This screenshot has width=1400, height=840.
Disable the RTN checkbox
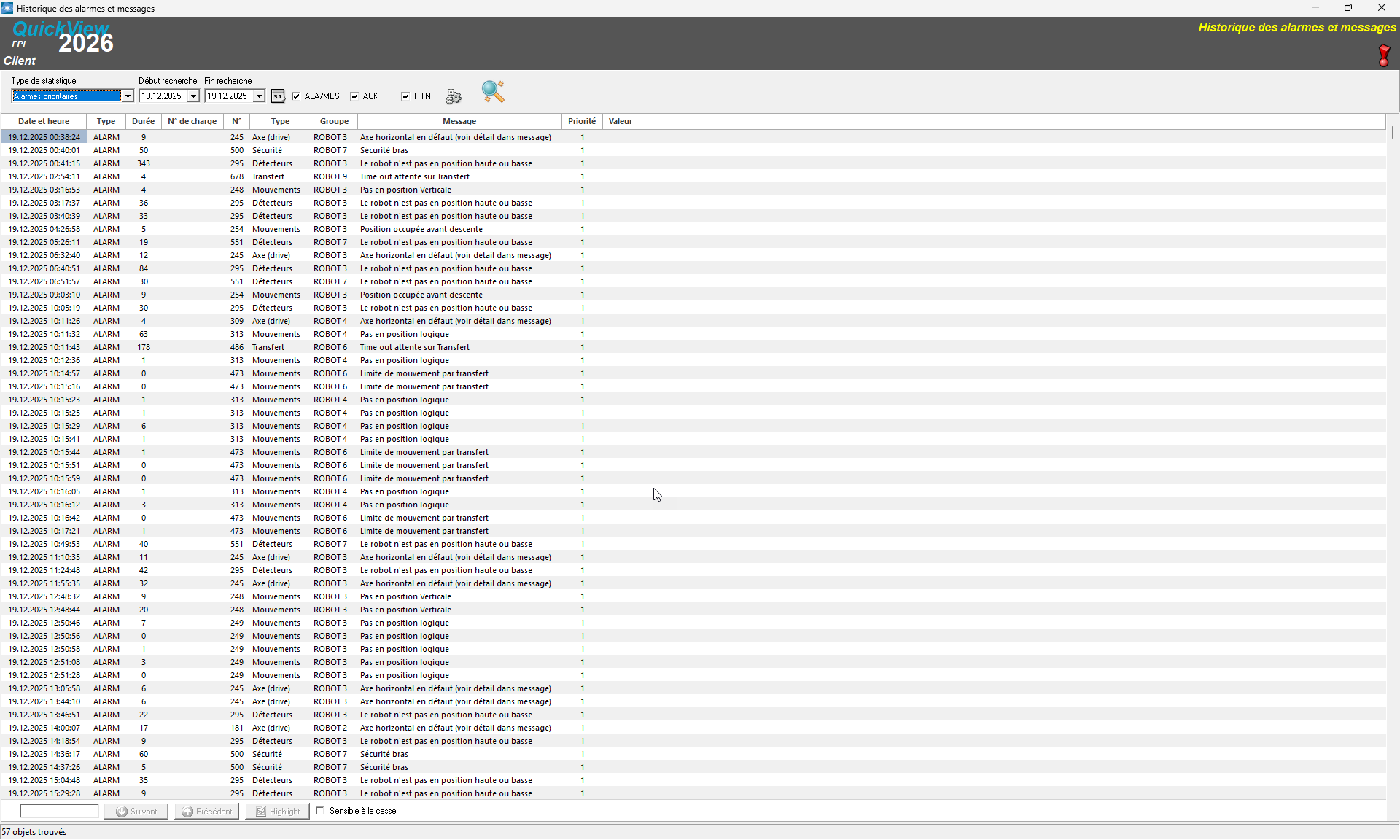click(405, 96)
